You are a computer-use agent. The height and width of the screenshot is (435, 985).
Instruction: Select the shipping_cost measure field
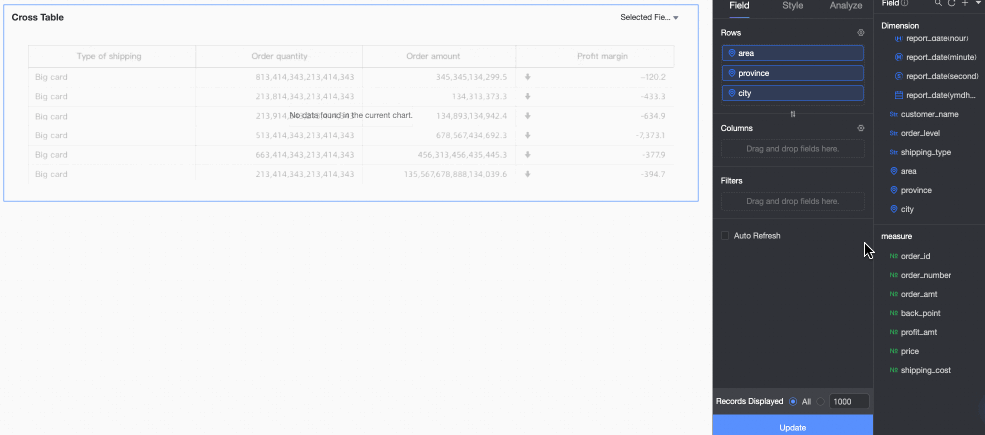point(926,370)
